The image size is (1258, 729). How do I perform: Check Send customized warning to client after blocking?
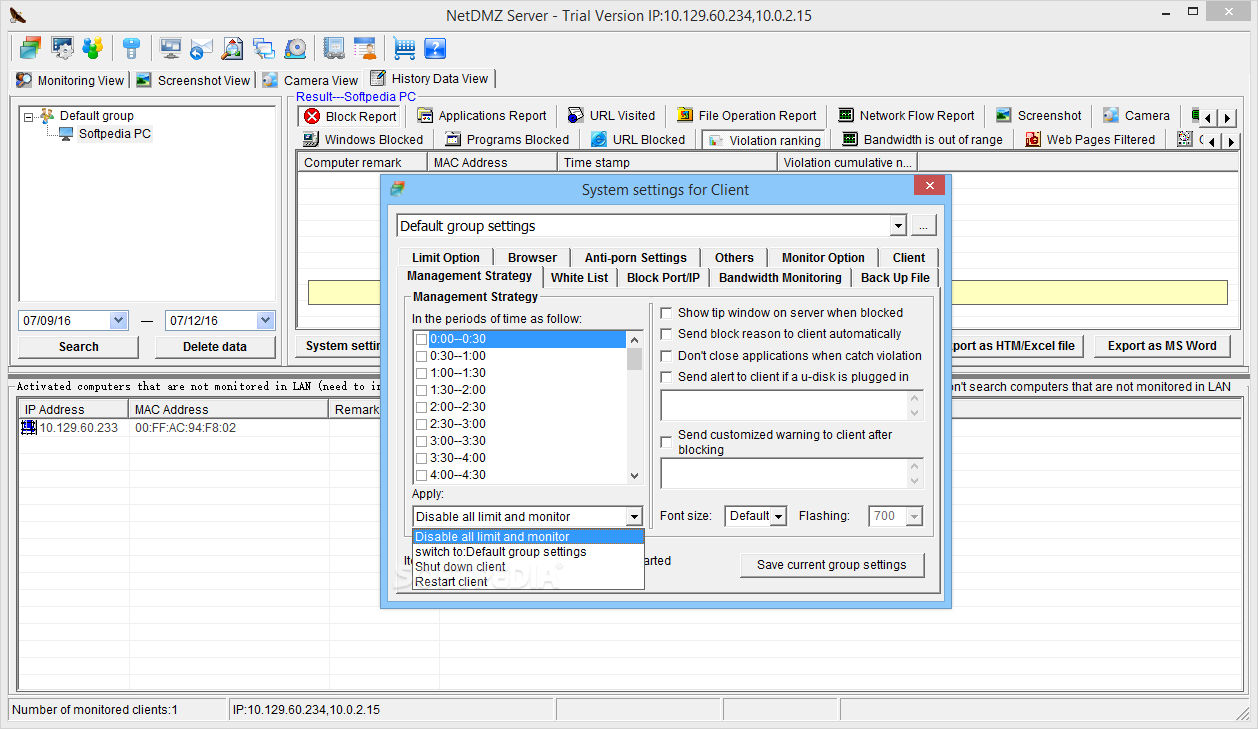click(x=667, y=442)
